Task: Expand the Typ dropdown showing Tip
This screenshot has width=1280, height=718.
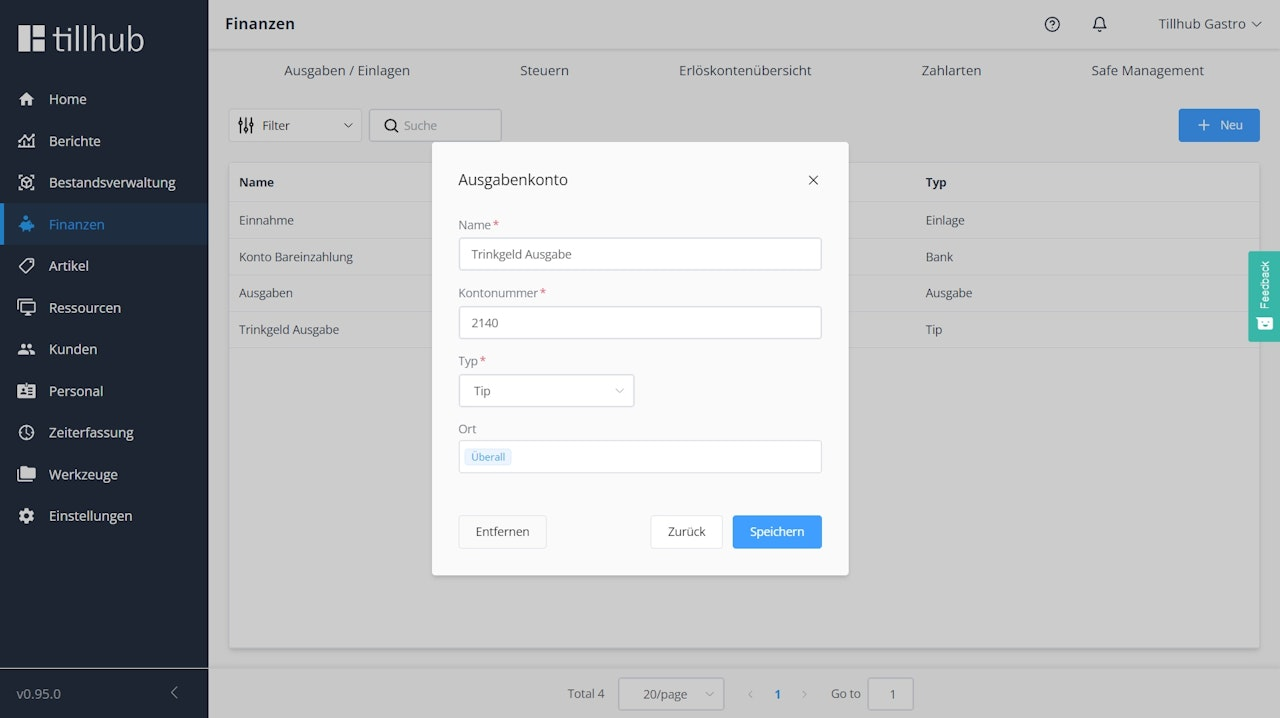Action: coord(546,391)
